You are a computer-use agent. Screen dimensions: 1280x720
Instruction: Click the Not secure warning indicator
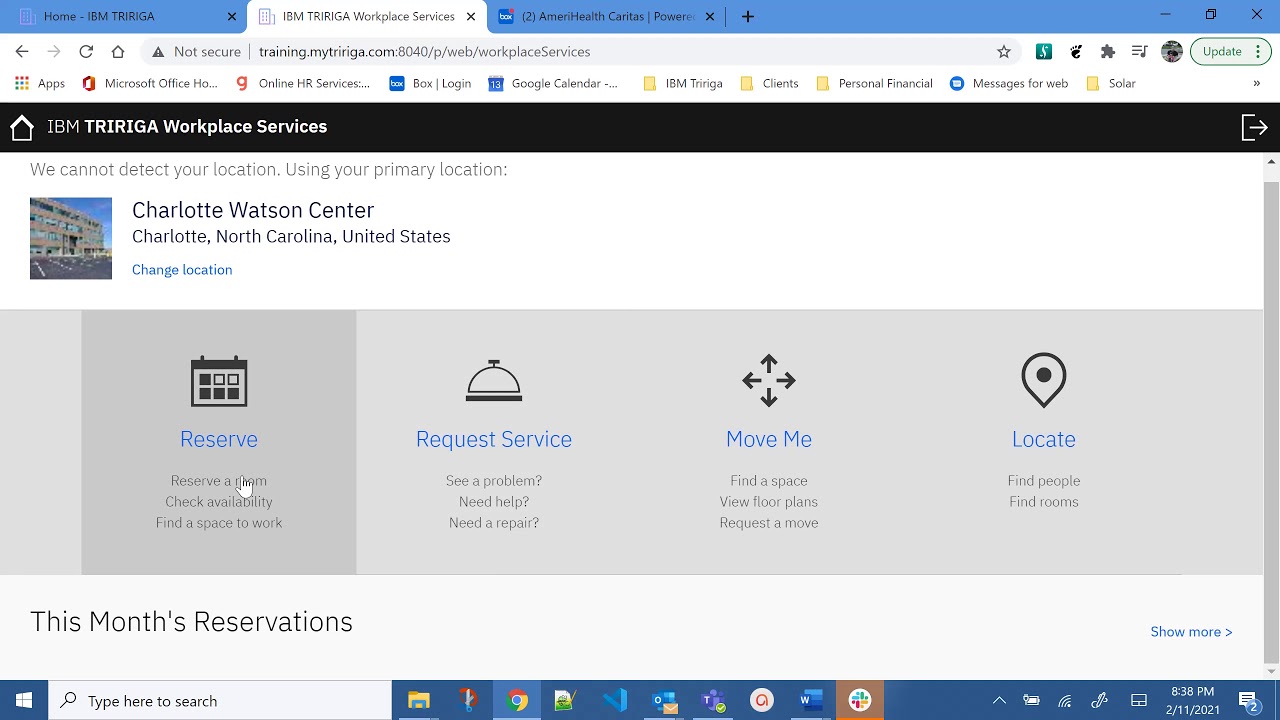coord(196,52)
